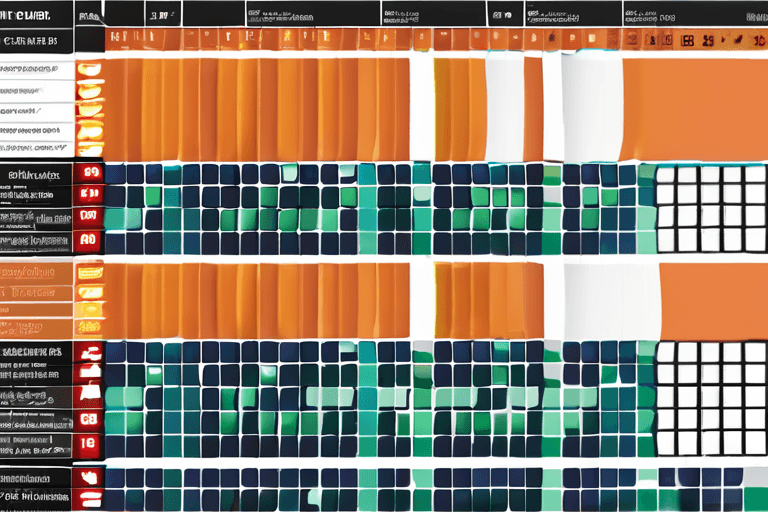The height and width of the screenshot is (512, 768).
Task: Toggle the first white cell in the upper-right grid
Action: [x=665, y=174]
